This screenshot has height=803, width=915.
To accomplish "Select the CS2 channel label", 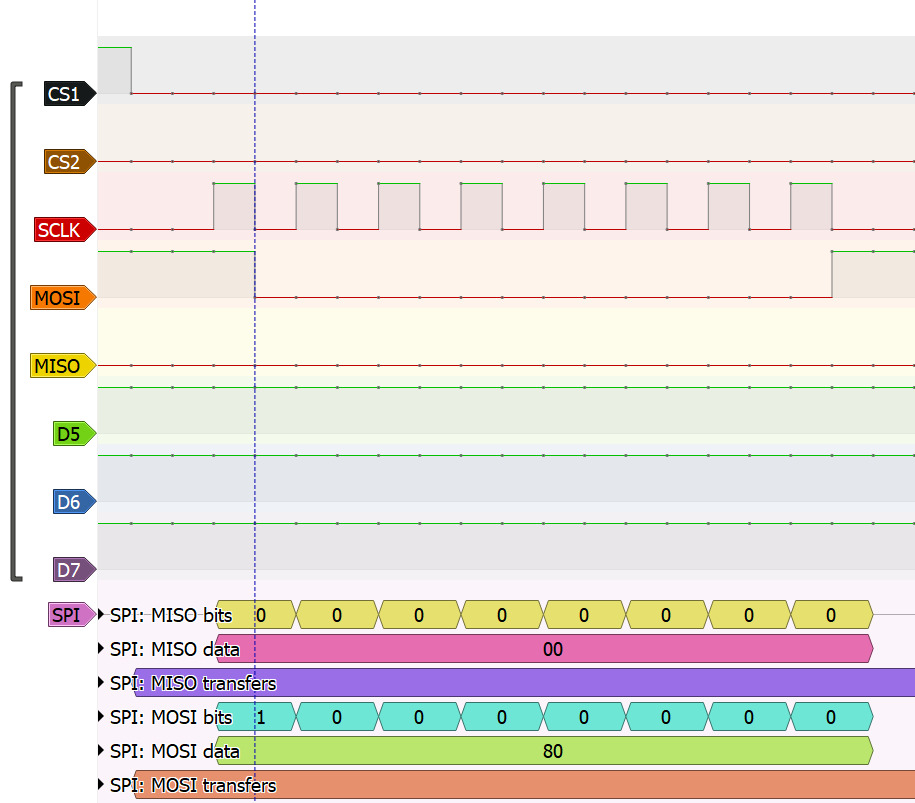I will (x=69, y=162).
